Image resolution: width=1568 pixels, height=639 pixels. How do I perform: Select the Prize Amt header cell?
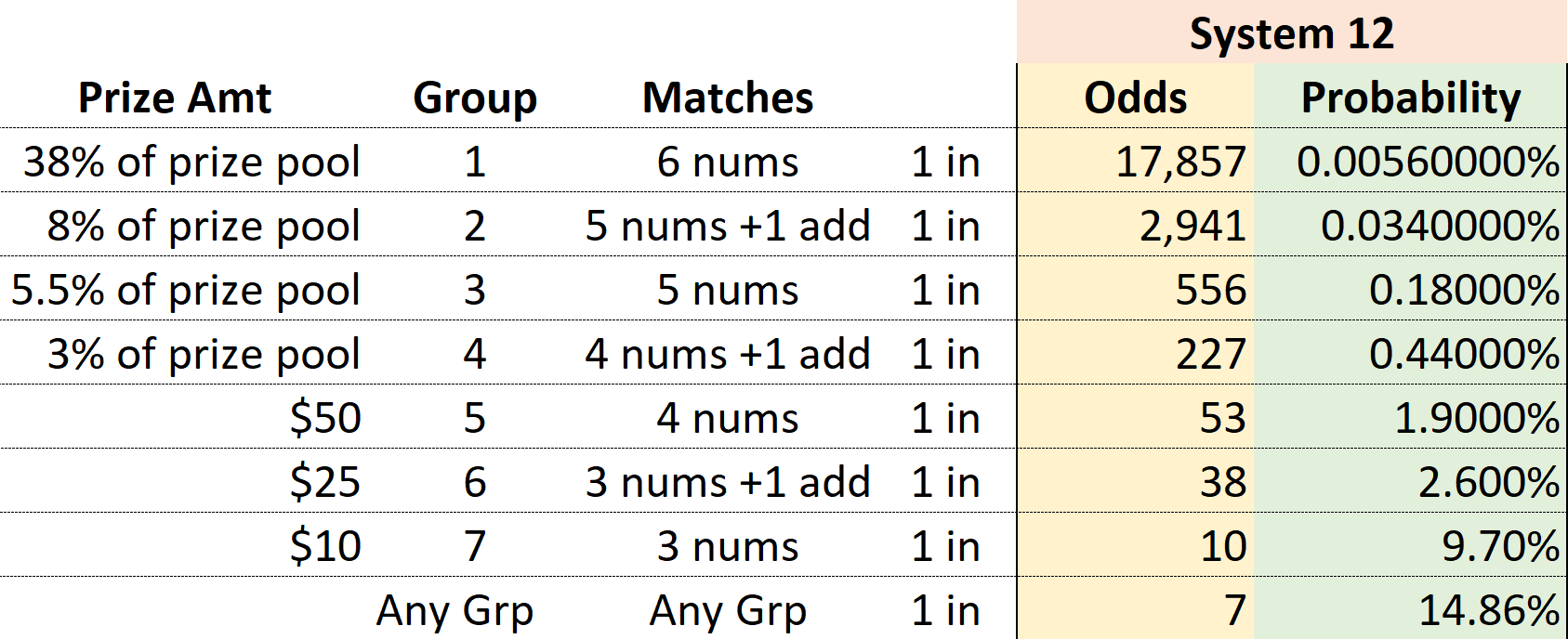175,97
